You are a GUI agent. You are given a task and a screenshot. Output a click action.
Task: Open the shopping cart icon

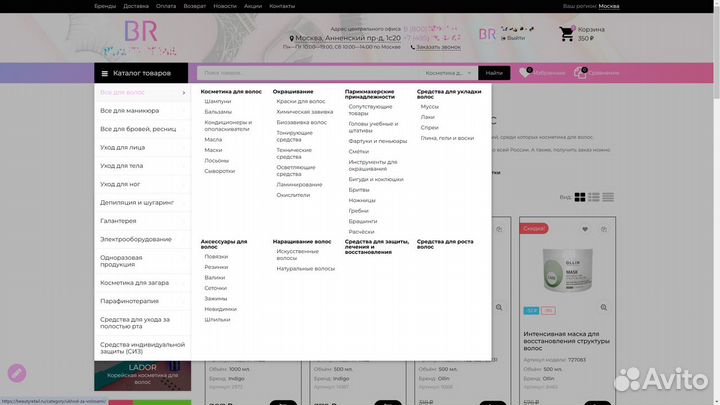tap(567, 34)
